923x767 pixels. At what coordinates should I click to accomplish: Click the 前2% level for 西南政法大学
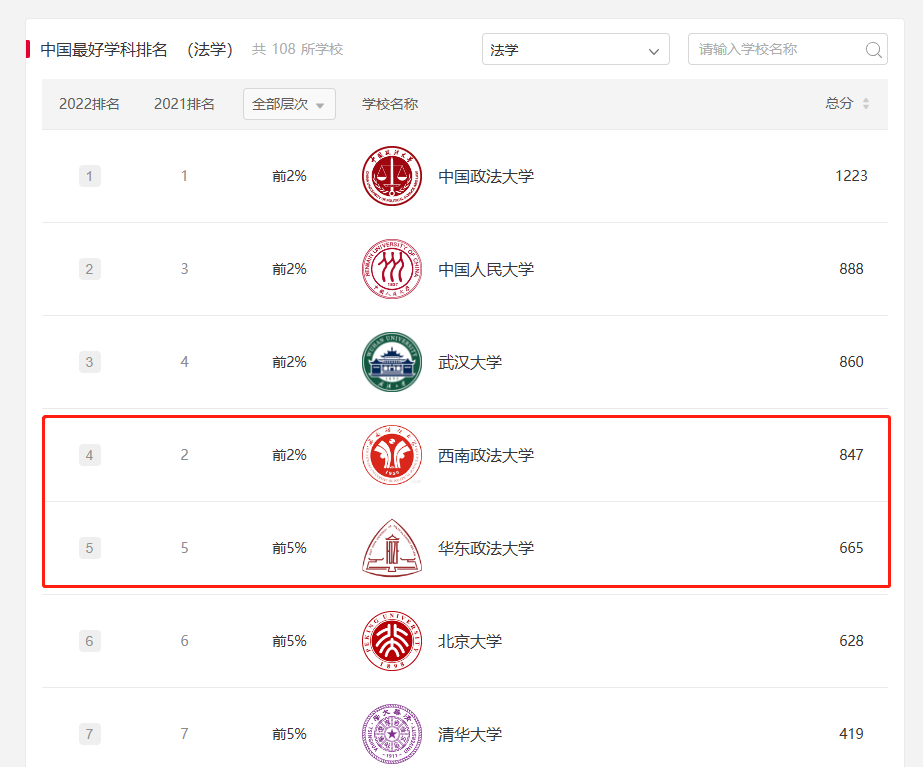pos(289,455)
